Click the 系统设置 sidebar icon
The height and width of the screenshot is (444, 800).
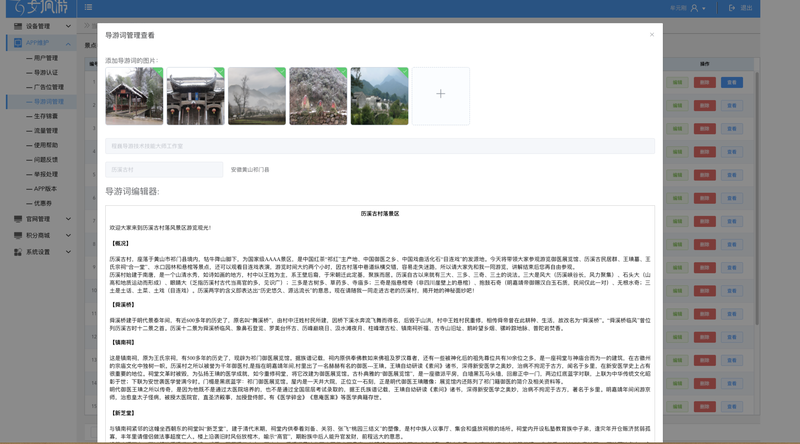pyautogui.click(x=18, y=252)
